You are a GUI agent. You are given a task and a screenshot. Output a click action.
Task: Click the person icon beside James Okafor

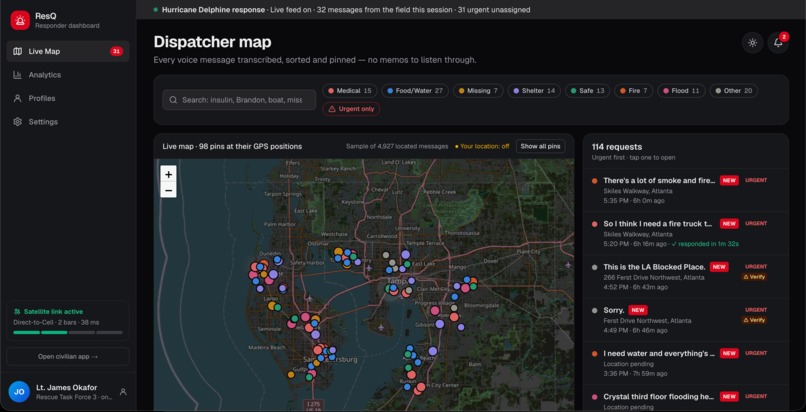pyautogui.click(x=123, y=392)
